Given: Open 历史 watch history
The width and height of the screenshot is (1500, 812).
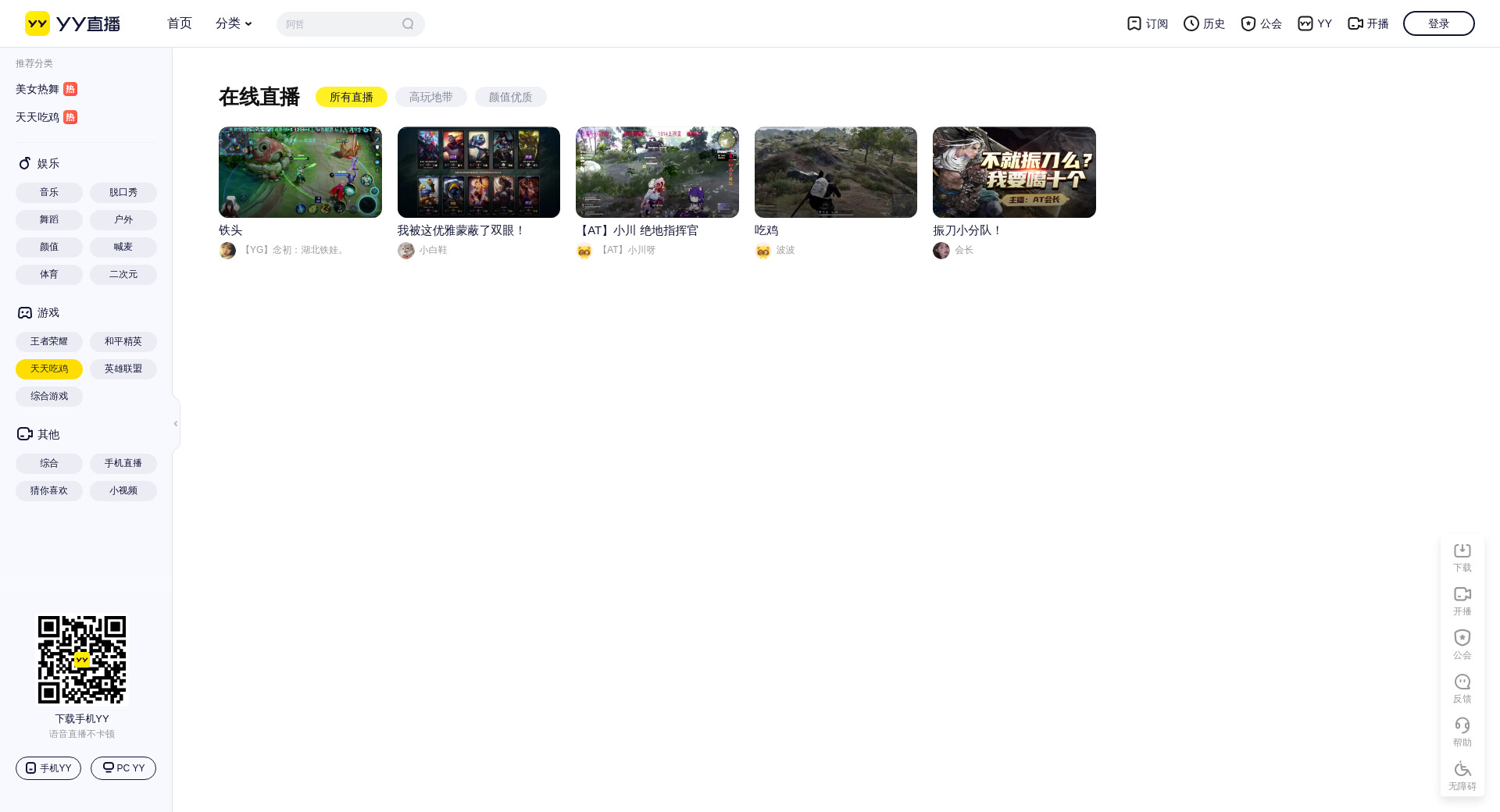Looking at the screenshot, I should pos(1204,23).
